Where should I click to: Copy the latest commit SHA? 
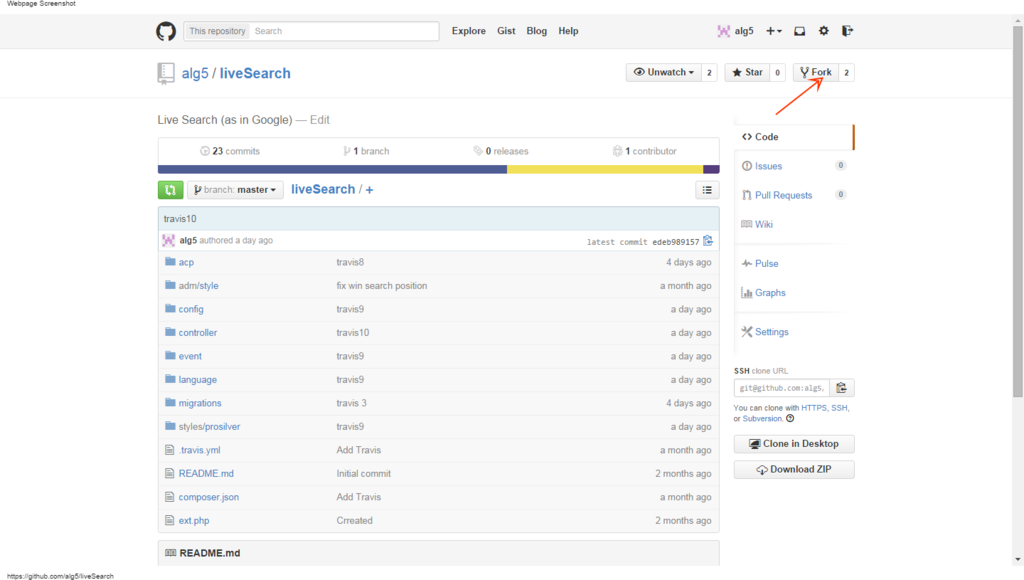tap(708, 241)
